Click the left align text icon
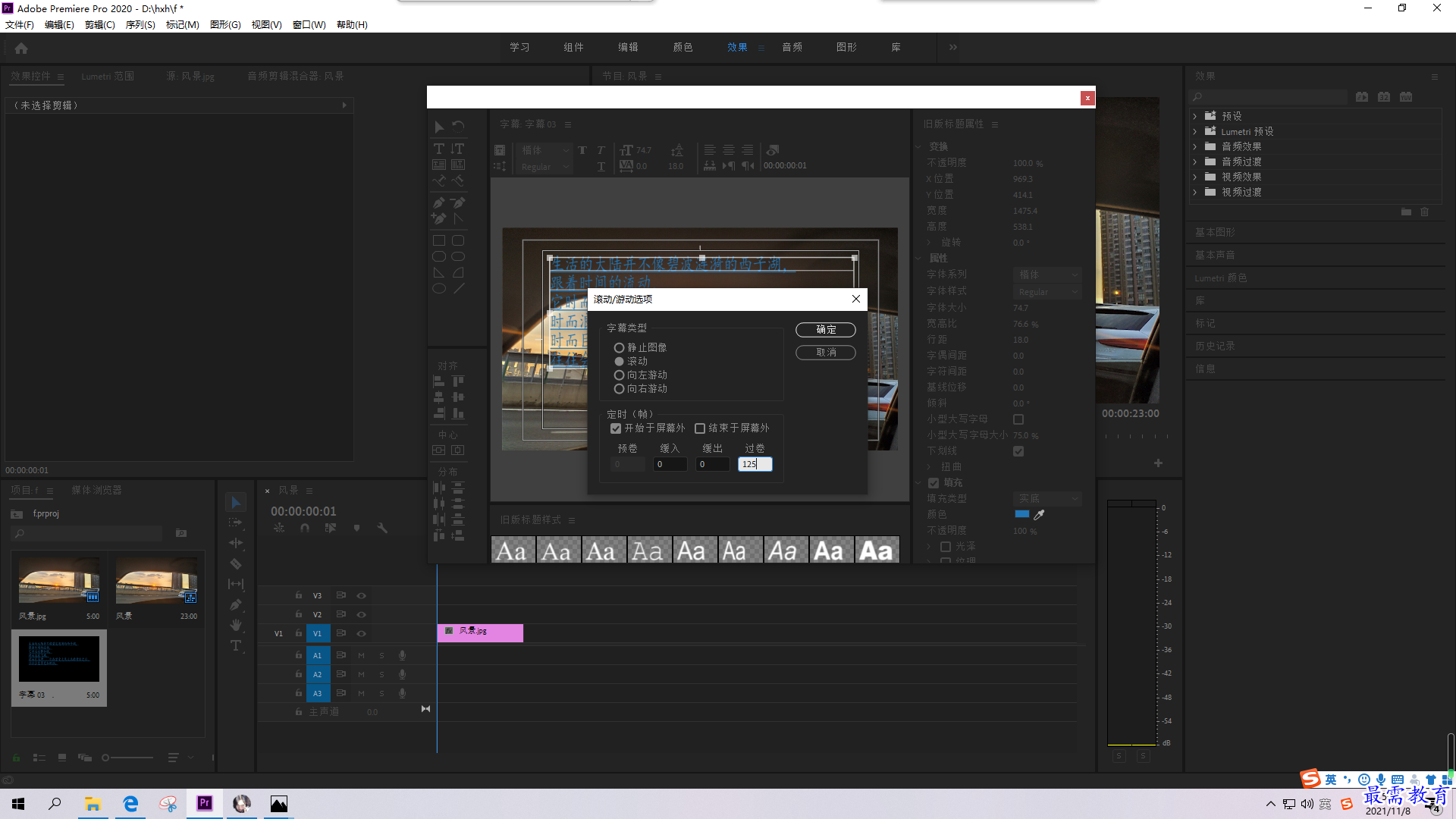 pos(710,150)
